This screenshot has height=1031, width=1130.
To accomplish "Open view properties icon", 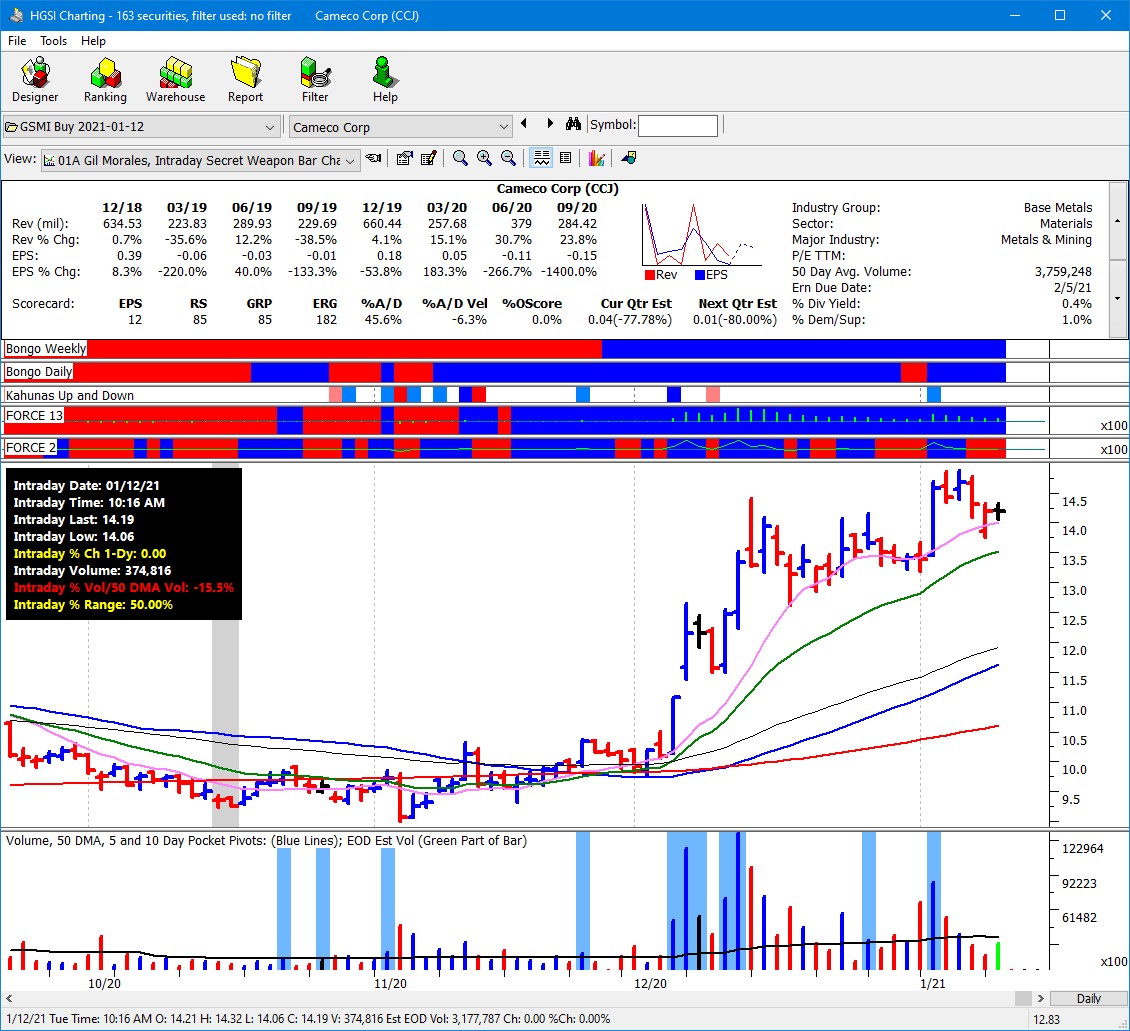I will 405,159.
